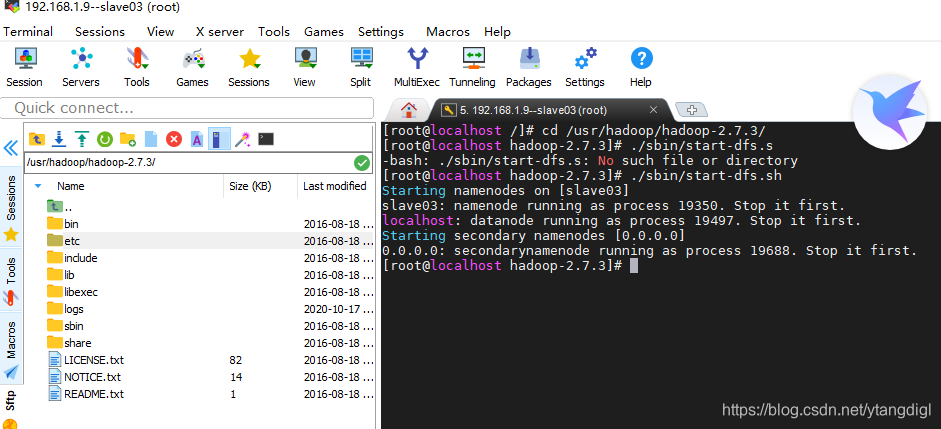
Task: Collapse the sidebar with double chevron
Action: [x=11, y=148]
